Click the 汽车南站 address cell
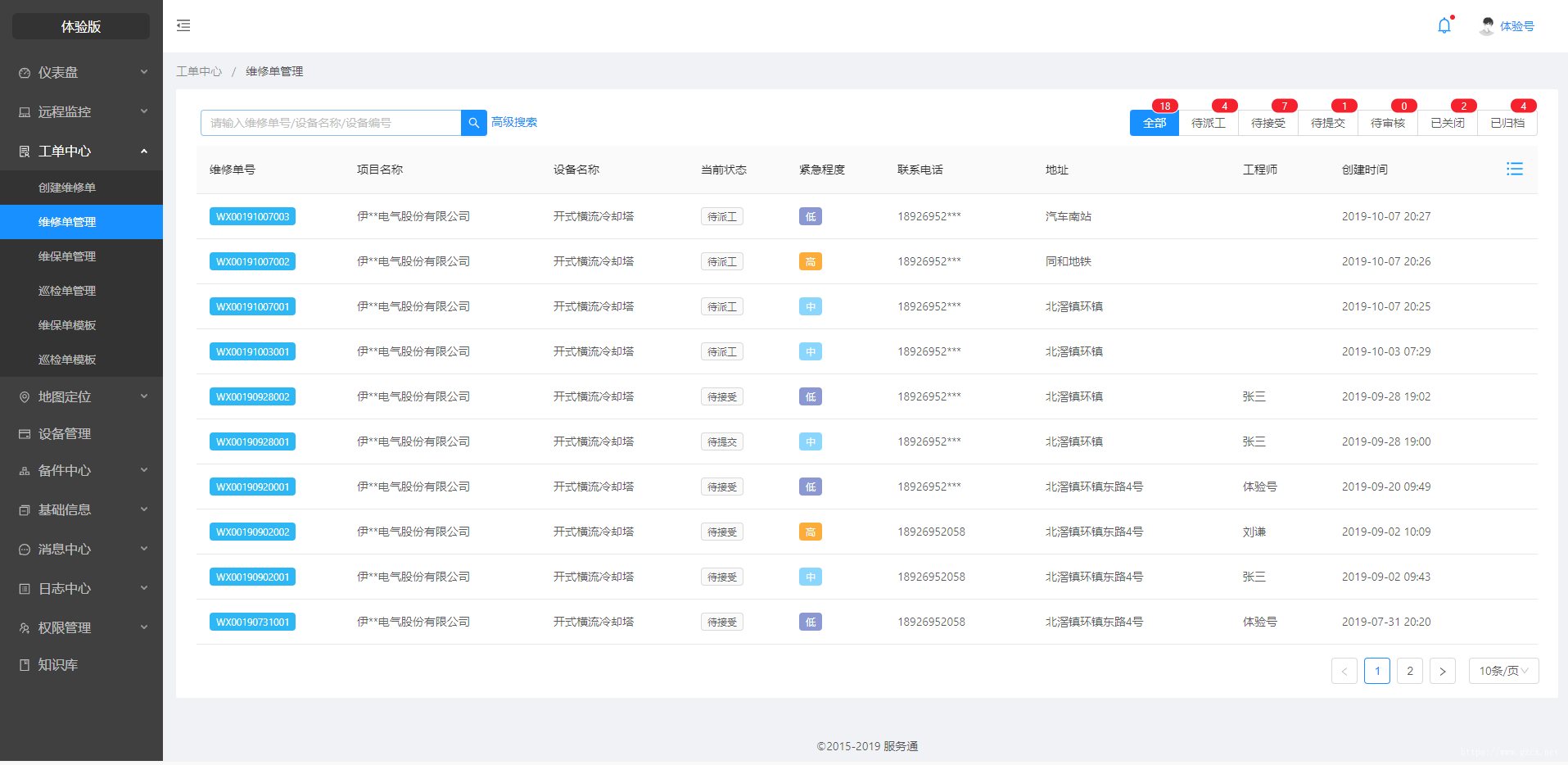Screen dimensions: 1568x765 tap(1069, 216)
